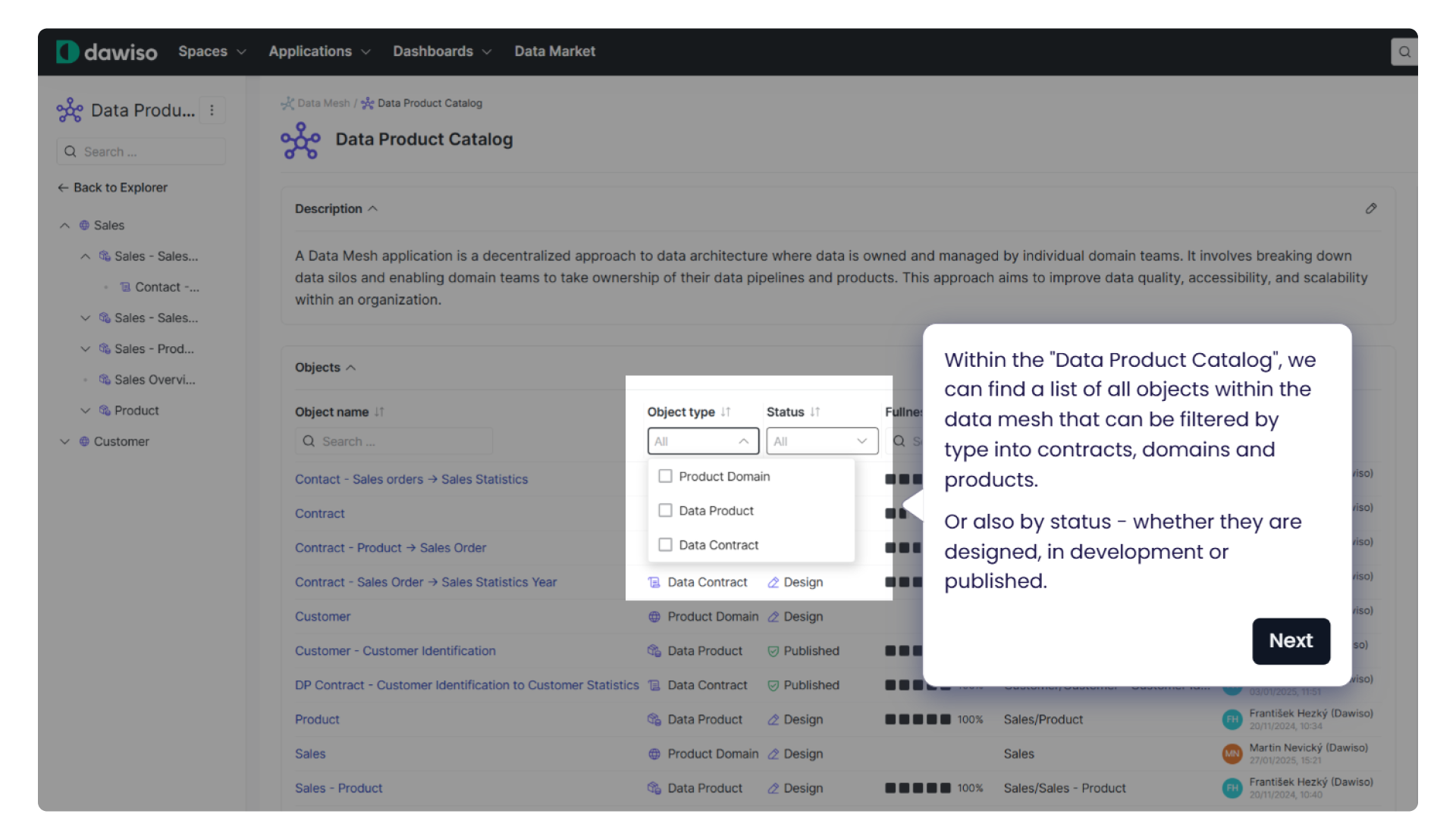Check the Product Domain filter checkbox
Viewport: 1456px width, 839px height.
click(665, 476)
